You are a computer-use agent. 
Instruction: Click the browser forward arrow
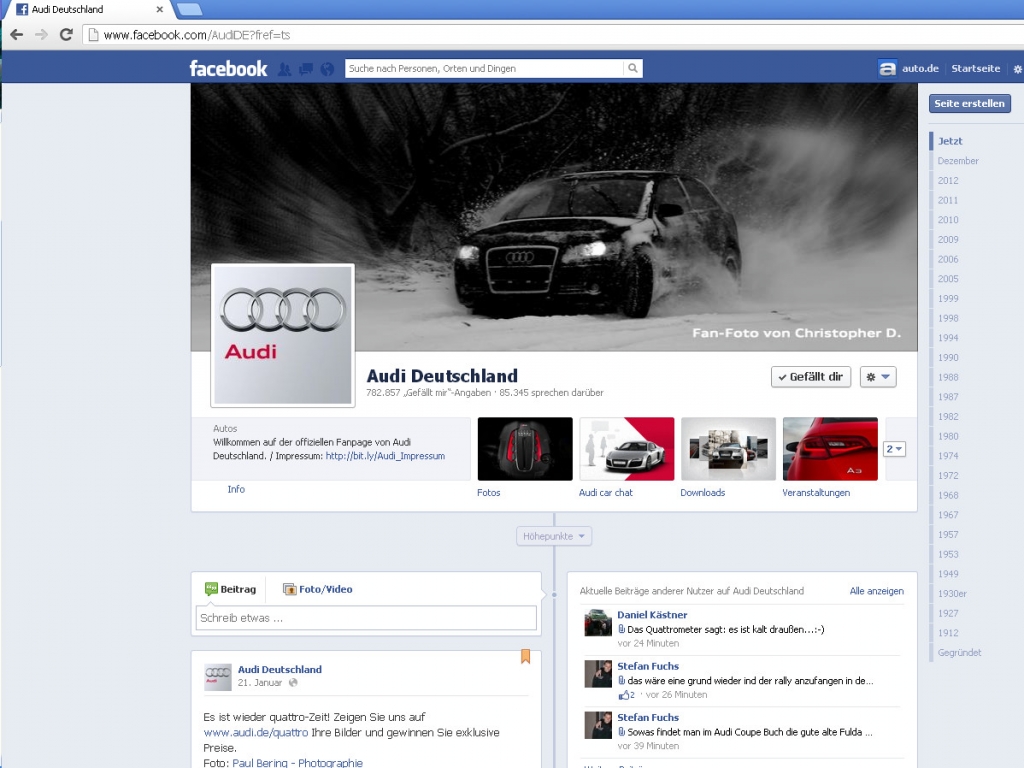[x=41, y=35]
